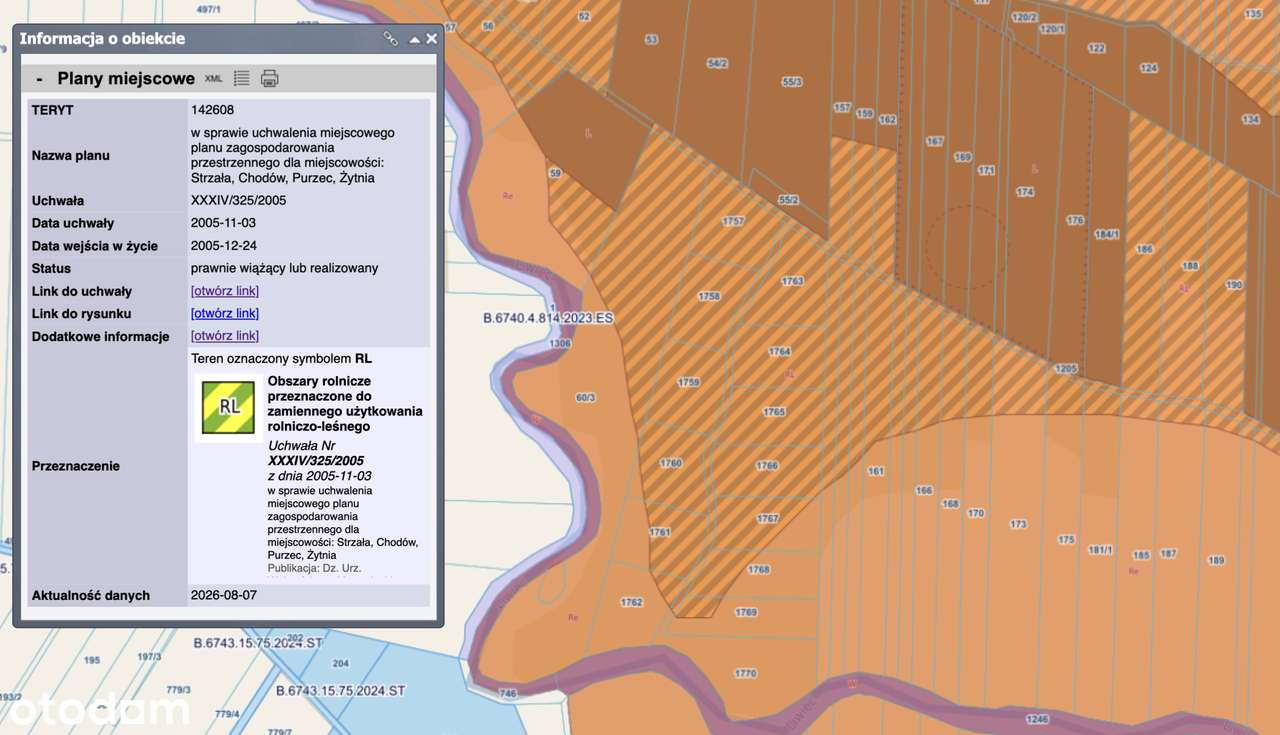Click the RL land-use symbol swatch
The width and height of the screenshot is (1280, 735).
pyautogui.click(x=228, y=408)
